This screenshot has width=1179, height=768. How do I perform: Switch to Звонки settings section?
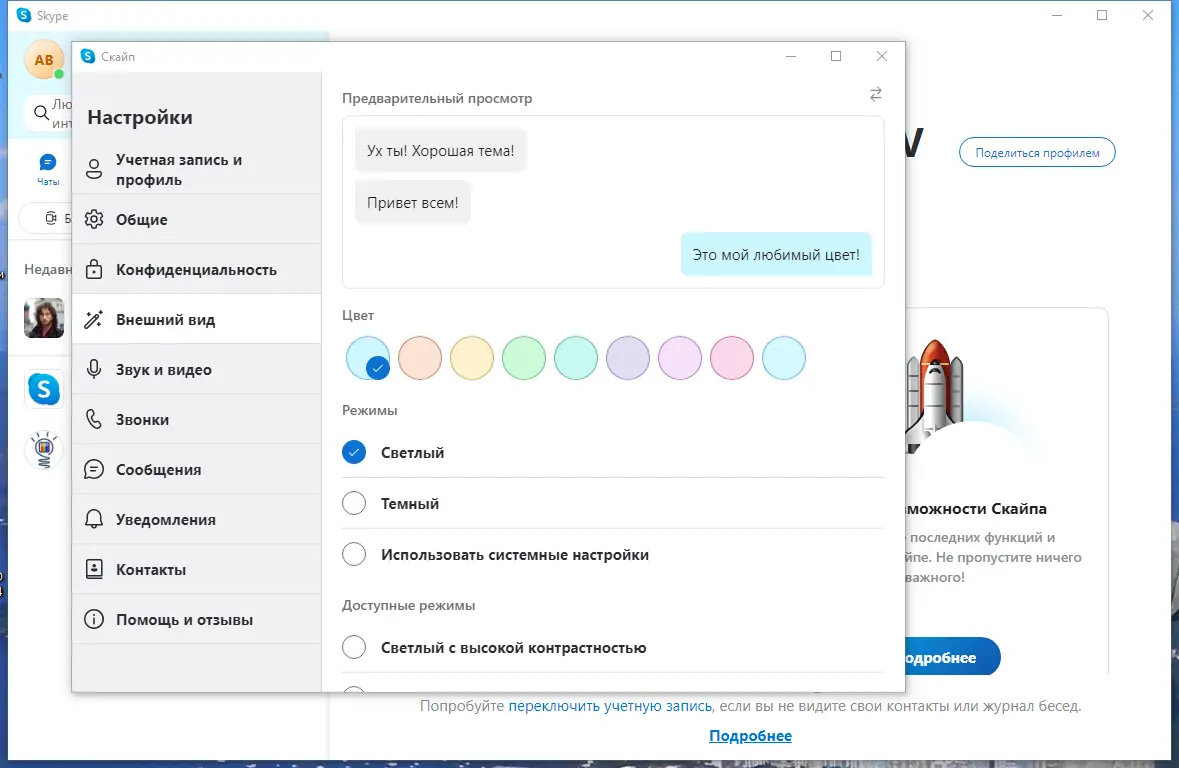pos(197,420)
